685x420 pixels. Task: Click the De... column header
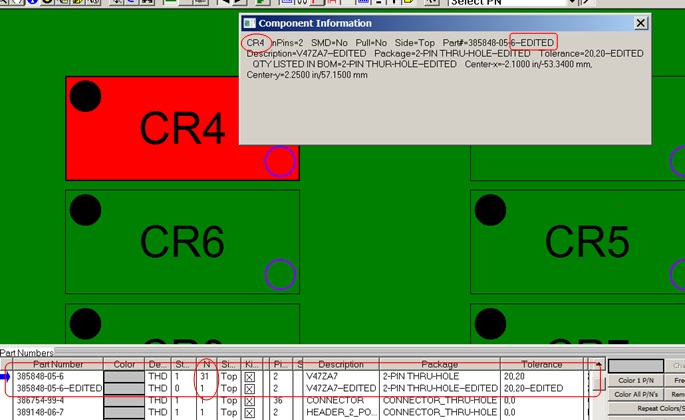point(157,364)
